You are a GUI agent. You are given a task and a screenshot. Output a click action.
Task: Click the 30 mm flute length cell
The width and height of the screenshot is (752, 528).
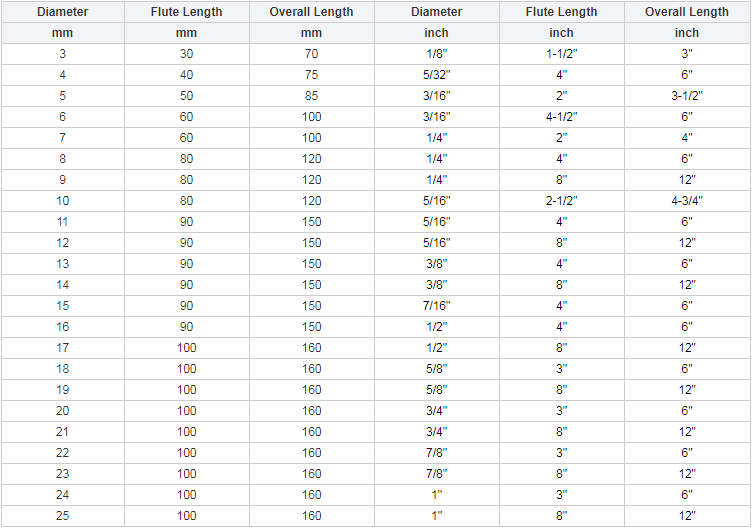(x=186, y=53)
